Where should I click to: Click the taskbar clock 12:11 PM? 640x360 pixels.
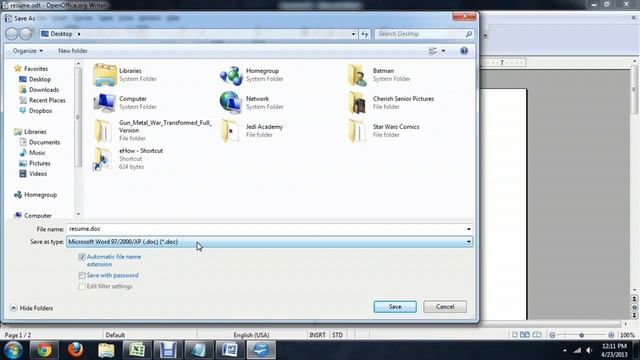tap(614, 346)
